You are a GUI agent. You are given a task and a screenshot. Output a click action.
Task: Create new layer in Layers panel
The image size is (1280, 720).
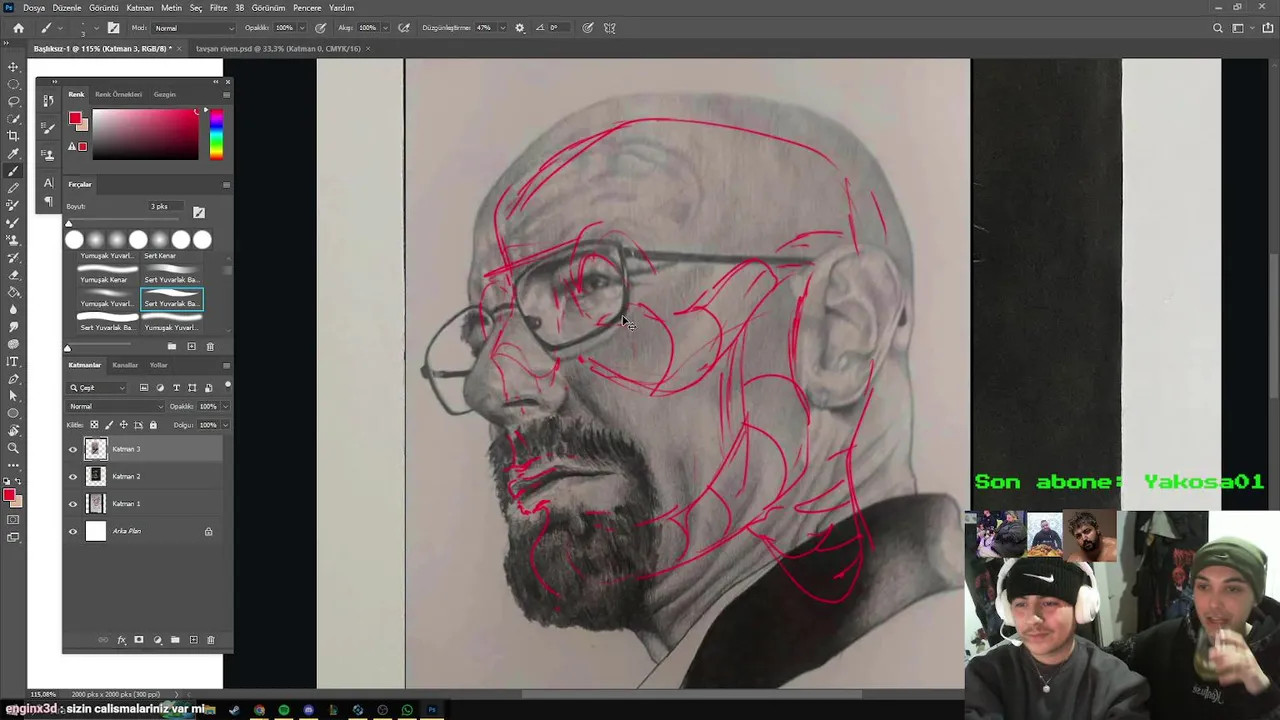coord(193,640)
